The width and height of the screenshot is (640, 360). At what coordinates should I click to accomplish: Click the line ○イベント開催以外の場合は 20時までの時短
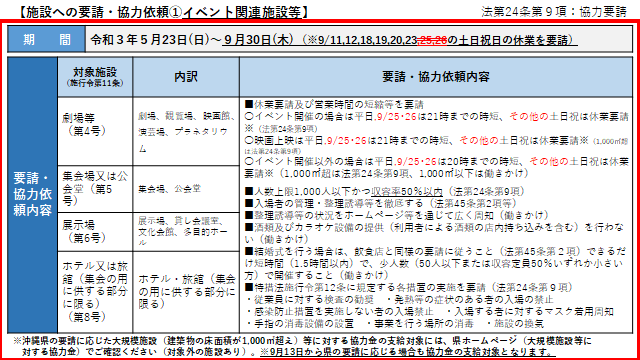(436, 167)
